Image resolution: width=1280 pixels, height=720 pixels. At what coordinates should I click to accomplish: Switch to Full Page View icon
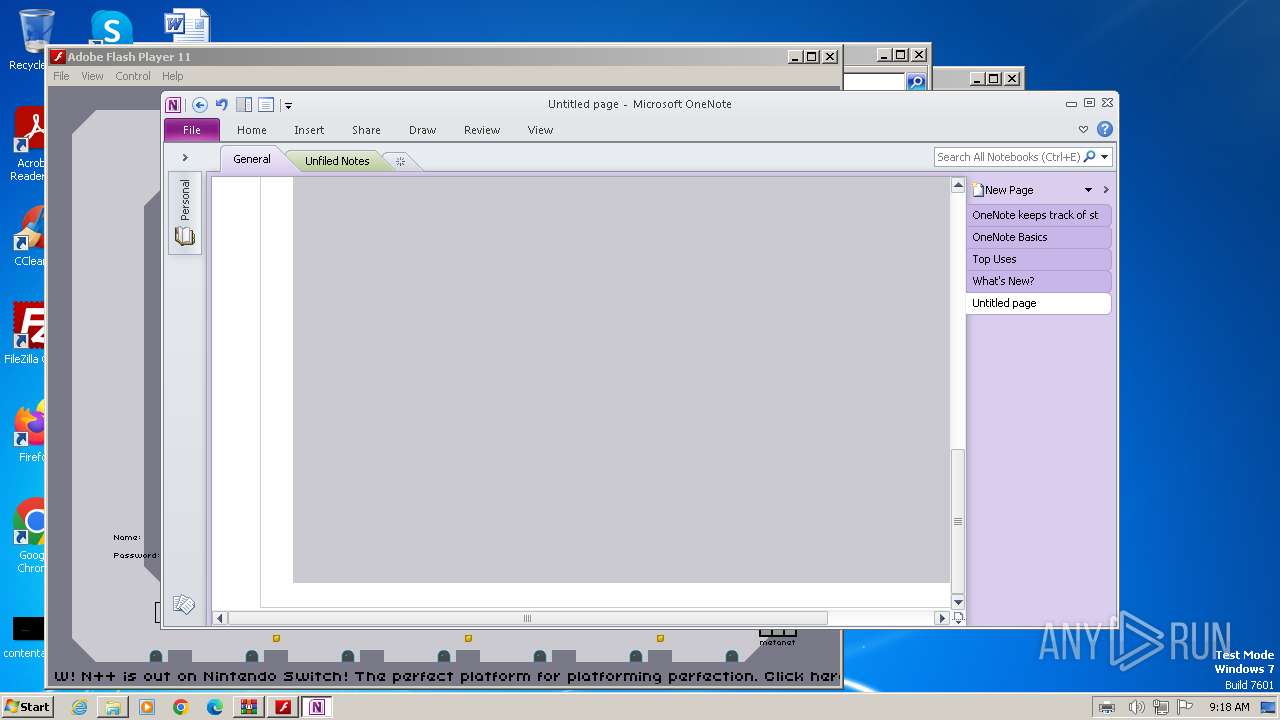point(266,104)
